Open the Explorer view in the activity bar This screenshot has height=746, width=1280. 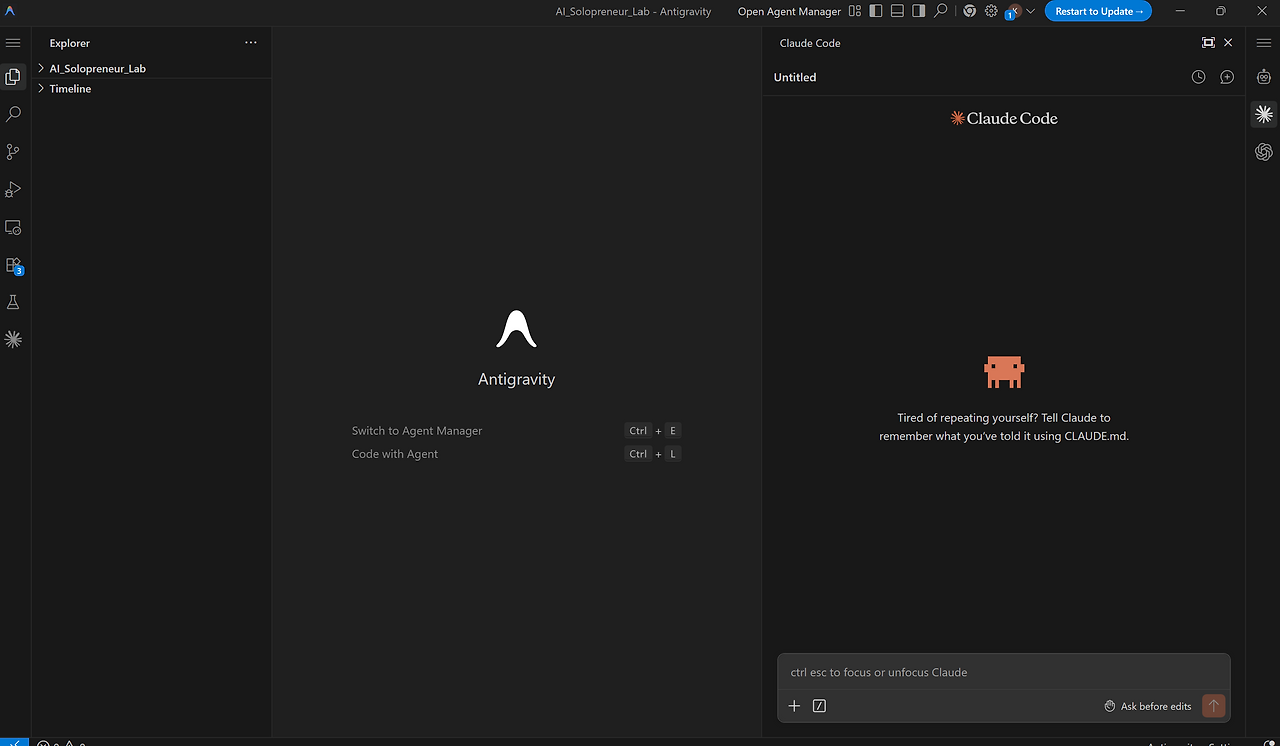pyautogui.click(x=13, y=77)
